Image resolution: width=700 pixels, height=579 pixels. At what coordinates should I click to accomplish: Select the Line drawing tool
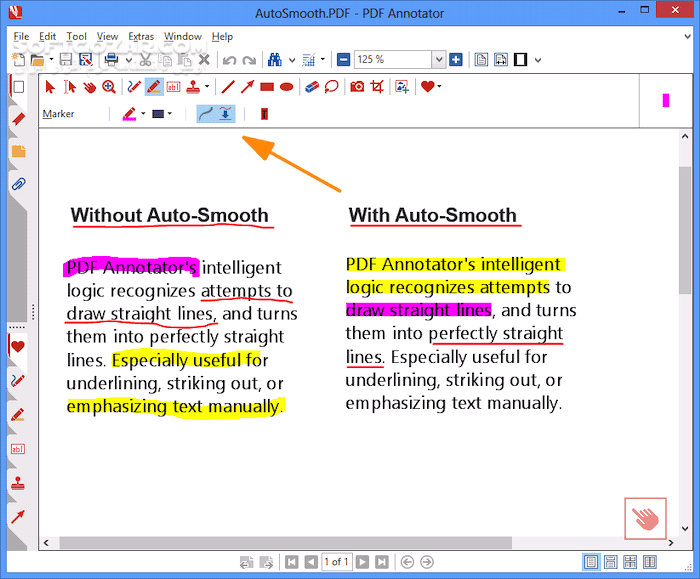pos(228,87)
